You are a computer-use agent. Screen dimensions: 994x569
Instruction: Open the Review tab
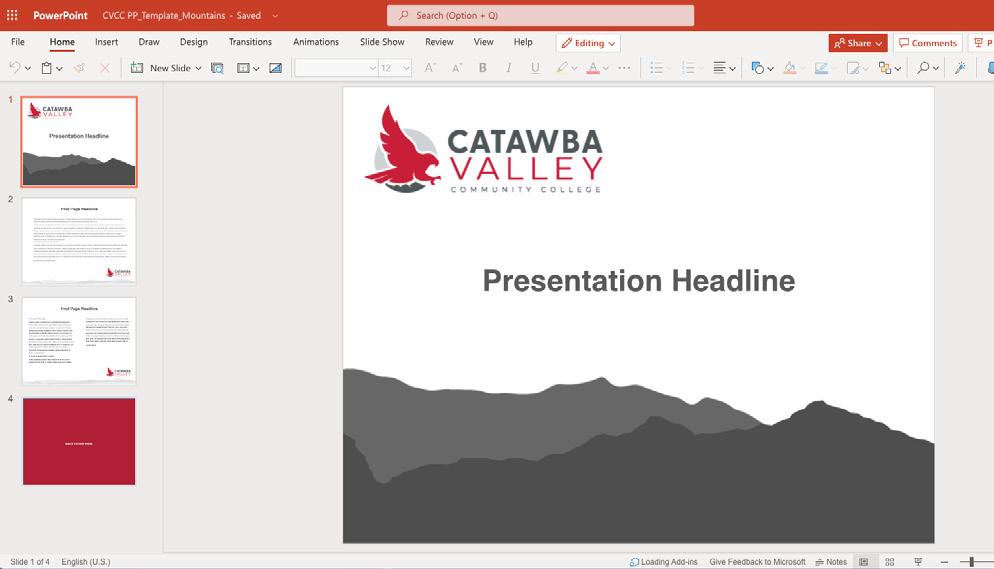tap(439, 42)
